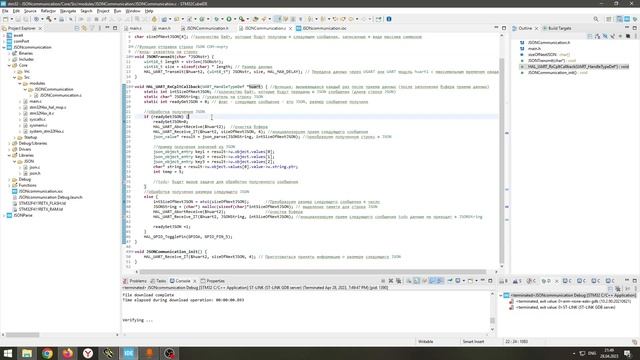This screenshot has height=360, width=640.
Task: Open Windows Start menu
Action: tap(7, 353)
